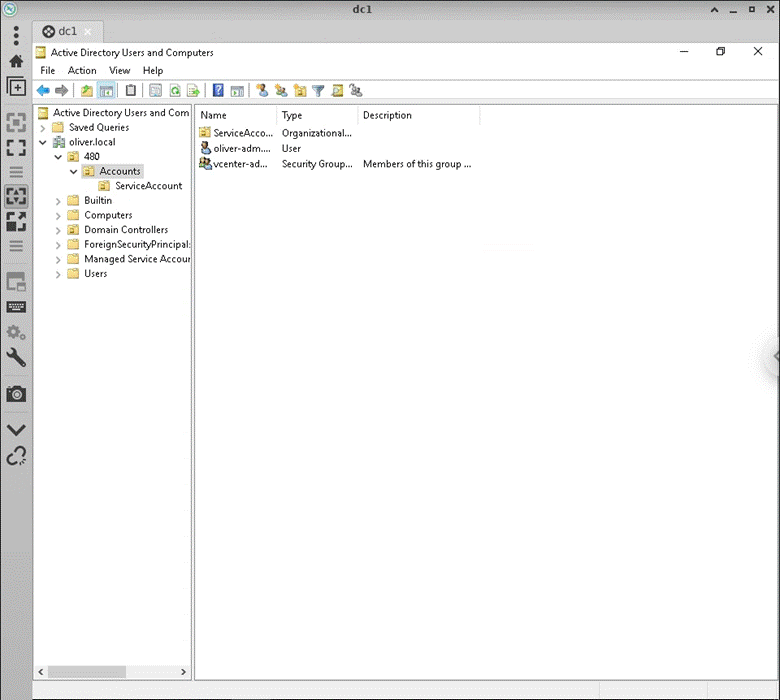Take a screenshot with the camera icon

click(x=16, y=394)
